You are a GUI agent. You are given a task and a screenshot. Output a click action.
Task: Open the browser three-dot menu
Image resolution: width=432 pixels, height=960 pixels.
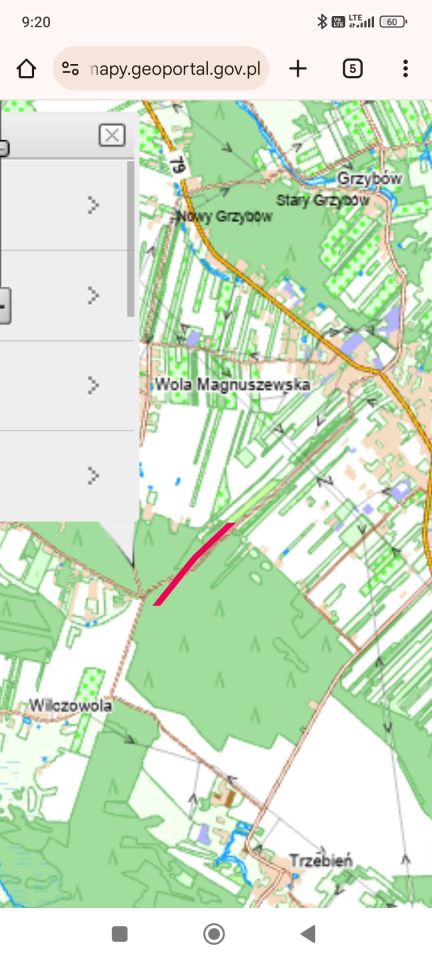click(x=405, y=69)
